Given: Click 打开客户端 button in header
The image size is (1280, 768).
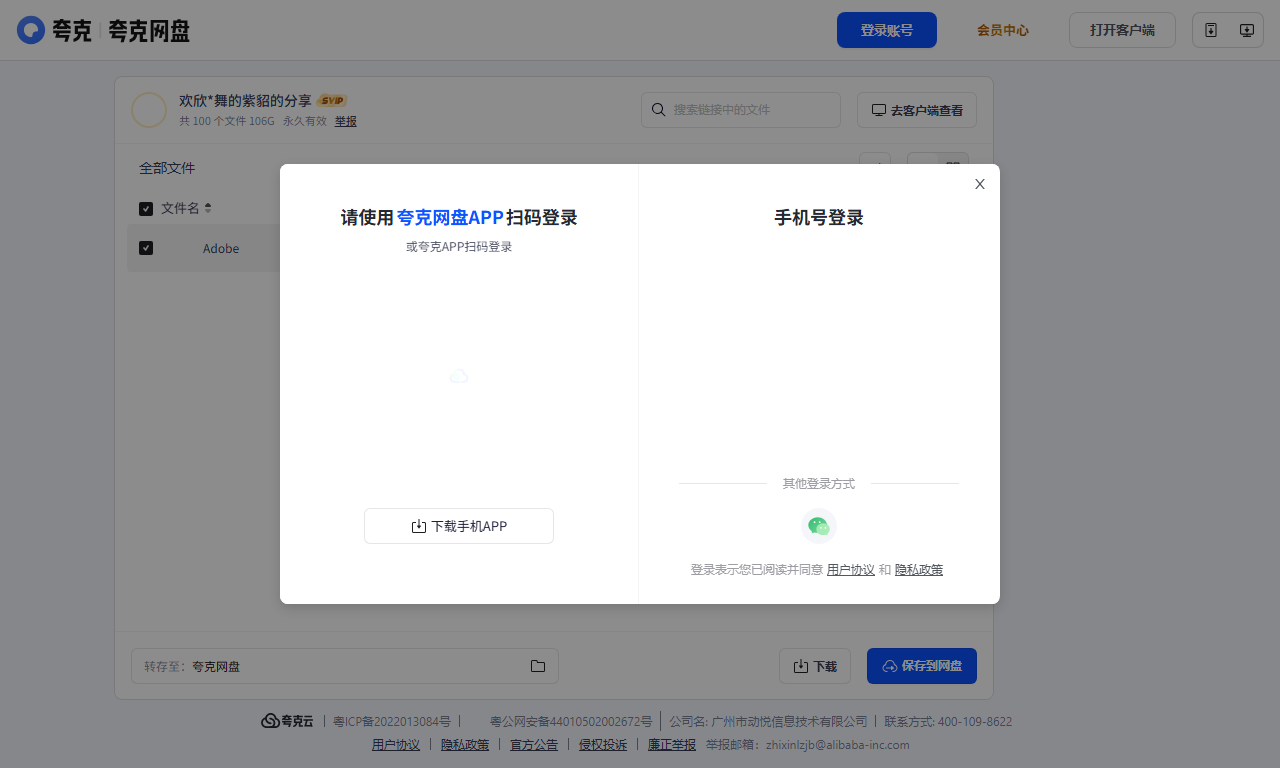Looking at the screenshot, I should [1122, 30].
